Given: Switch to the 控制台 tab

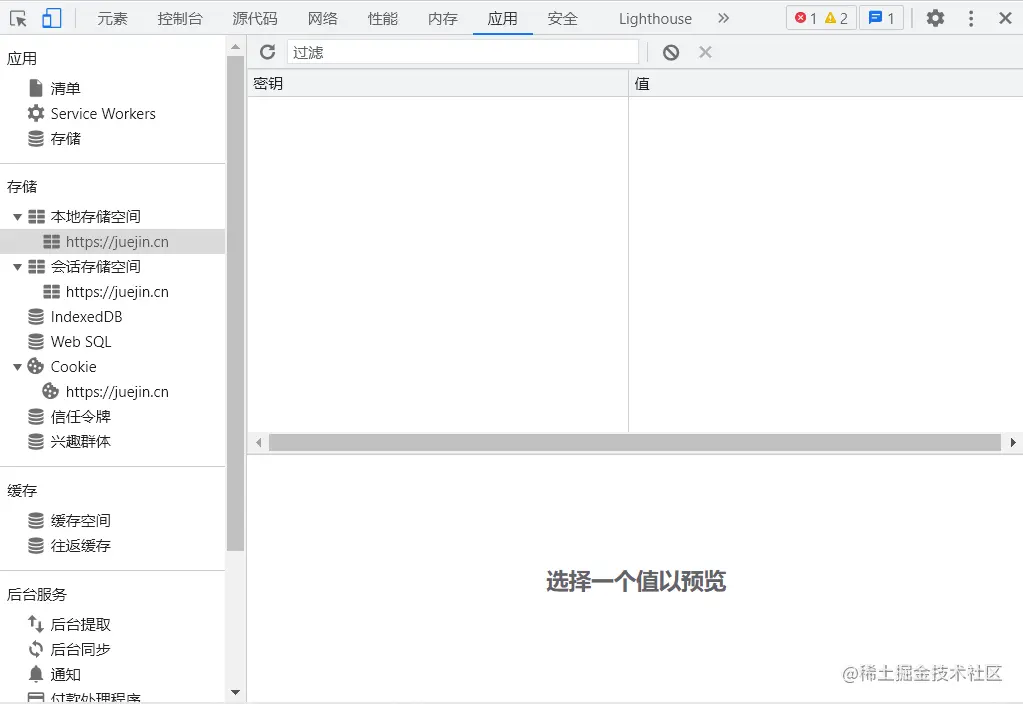Looking at the screenshot, I should pyautogui.click(x=180, y=19).
